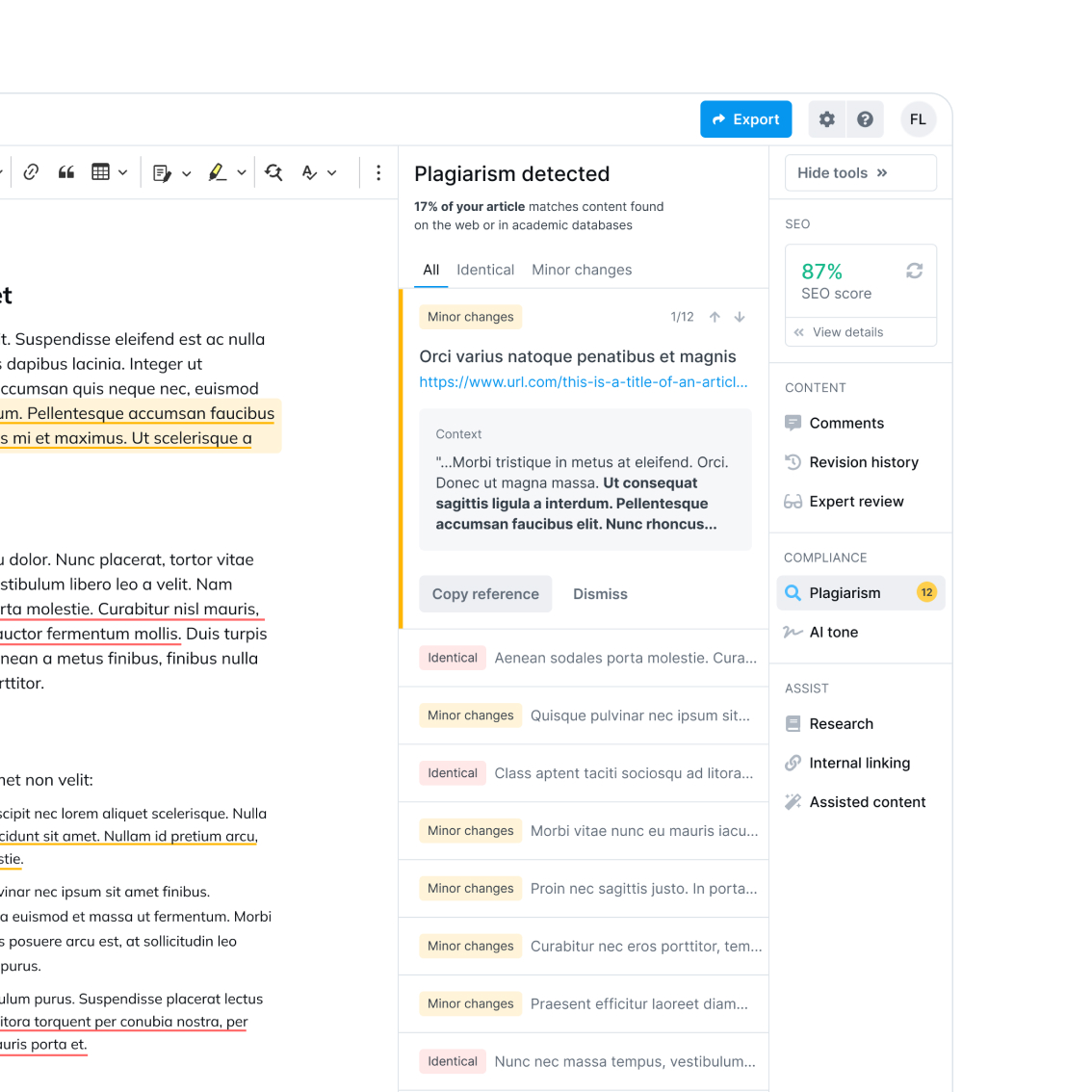The image size is (1092, 1092).
Task: Click the insert link icon
Action: [x=31, y=172]
